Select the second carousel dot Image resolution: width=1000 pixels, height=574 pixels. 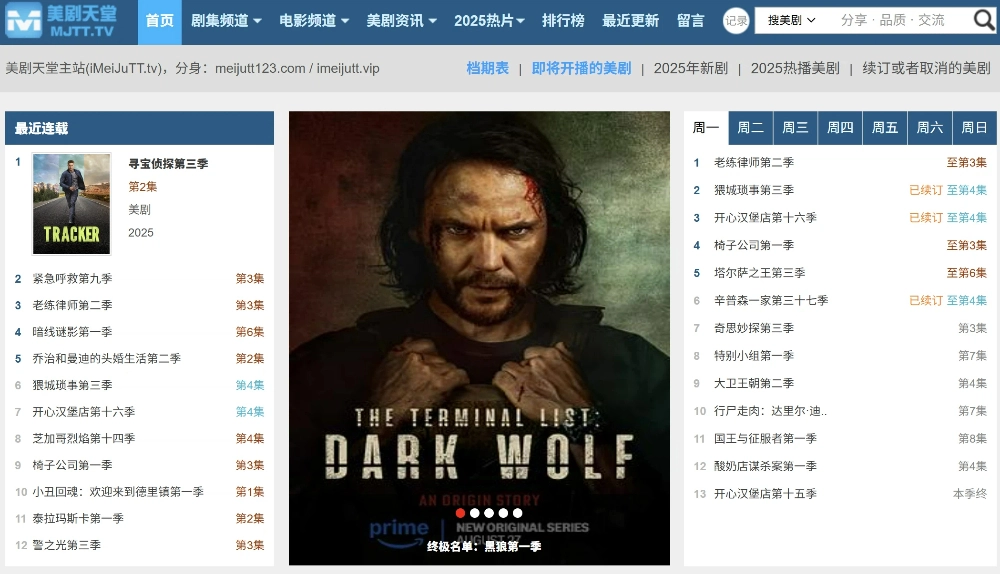474,513
